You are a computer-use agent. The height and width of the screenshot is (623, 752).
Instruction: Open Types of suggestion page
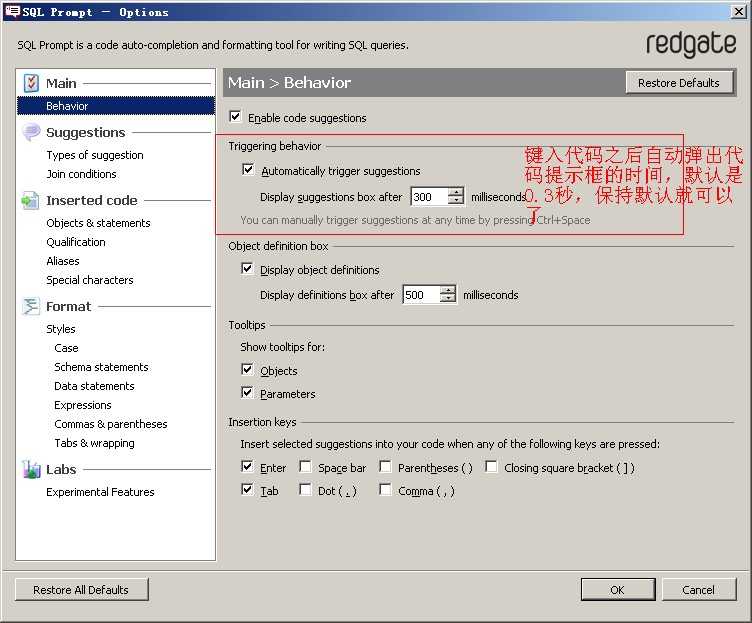[95, 155]
